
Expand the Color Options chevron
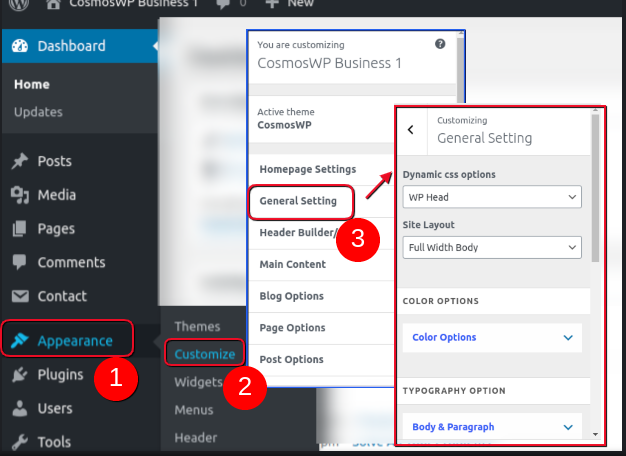(x=568, y=338)
